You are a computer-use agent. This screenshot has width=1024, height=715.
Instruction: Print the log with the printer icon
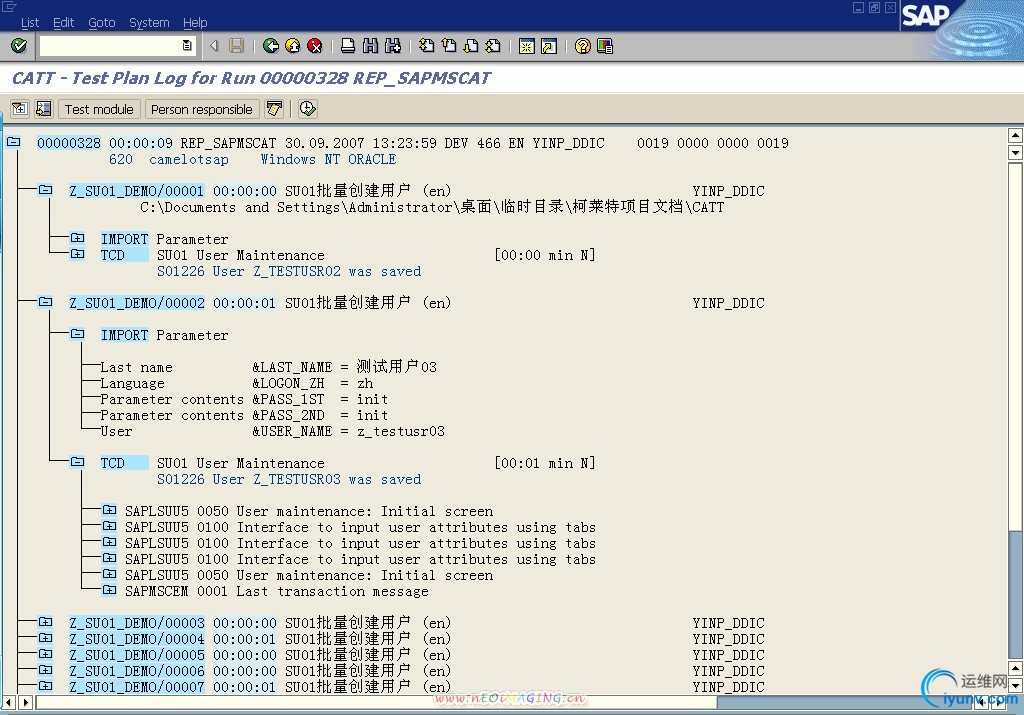(348, 46)
